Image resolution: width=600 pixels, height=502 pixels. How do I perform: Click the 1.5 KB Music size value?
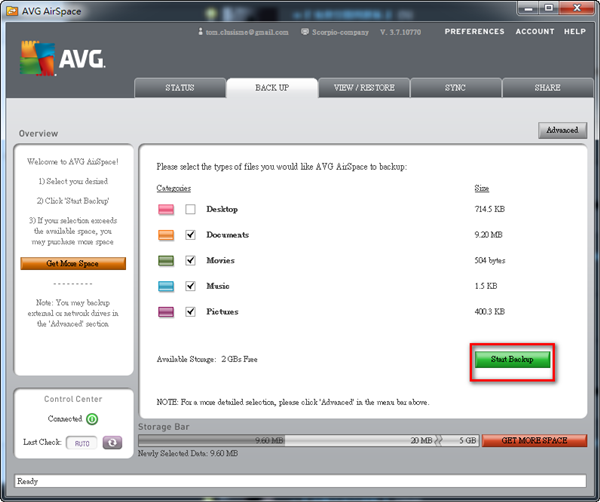pyautogui.click(x=486, y=286)
